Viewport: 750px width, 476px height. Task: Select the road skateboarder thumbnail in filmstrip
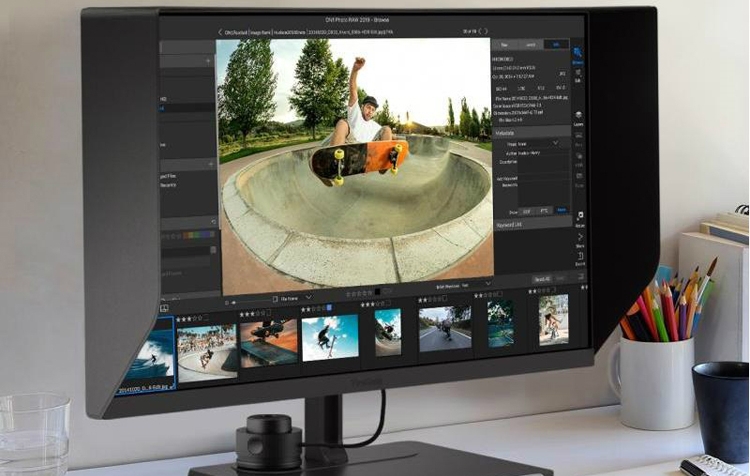438,329
